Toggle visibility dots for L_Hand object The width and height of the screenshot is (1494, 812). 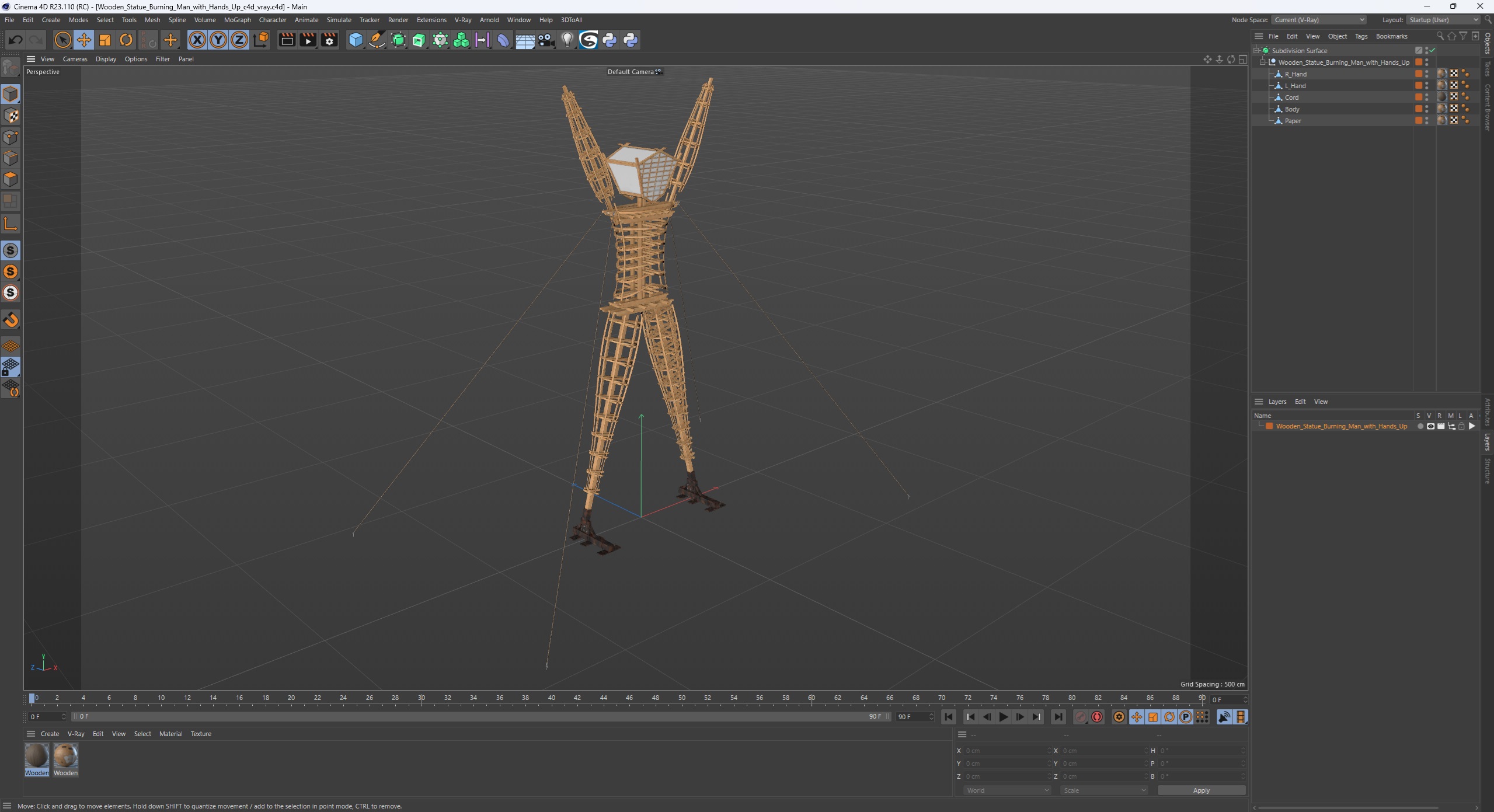pyautogui.click(x=1427, y=85)
